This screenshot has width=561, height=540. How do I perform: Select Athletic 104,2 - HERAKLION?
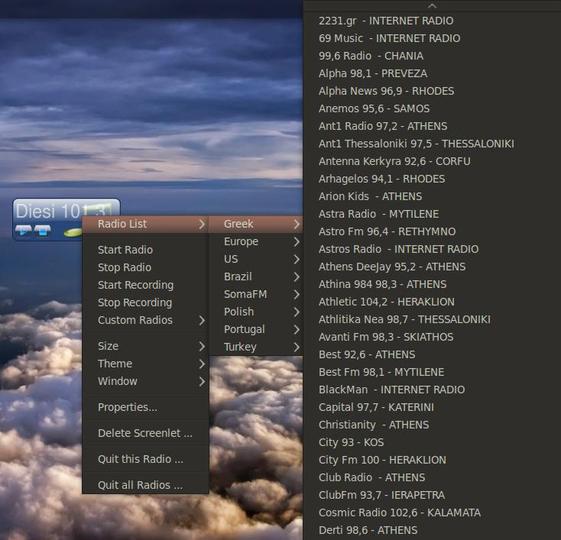tap(432, 302)
